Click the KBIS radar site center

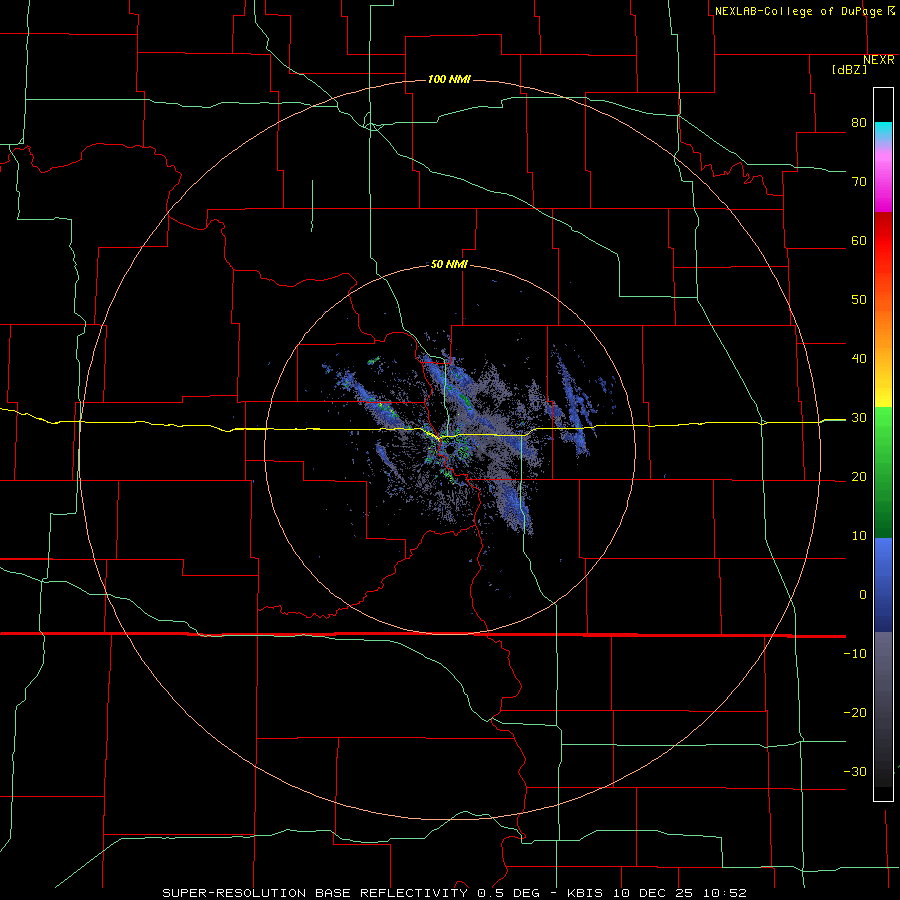coord(449,449)
